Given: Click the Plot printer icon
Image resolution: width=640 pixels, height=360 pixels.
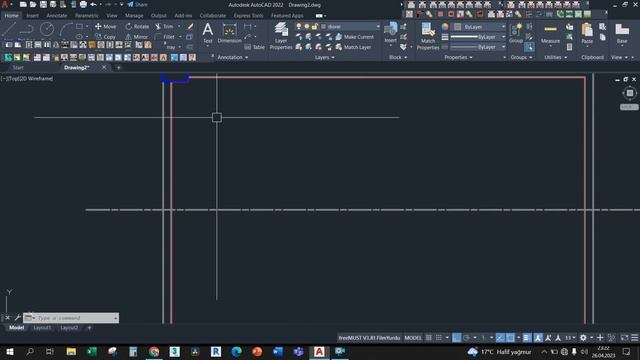Looking at the screenshot, I should click(x=83, y=5).
